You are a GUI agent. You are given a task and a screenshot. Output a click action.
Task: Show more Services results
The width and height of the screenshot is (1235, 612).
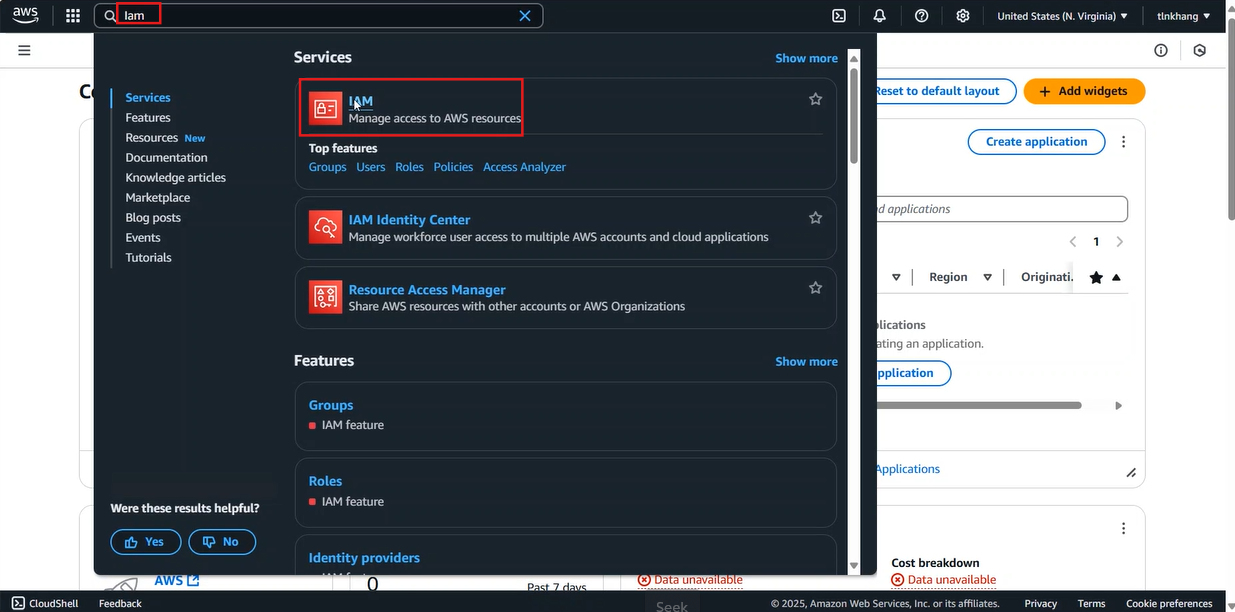[x=807, y=58]
